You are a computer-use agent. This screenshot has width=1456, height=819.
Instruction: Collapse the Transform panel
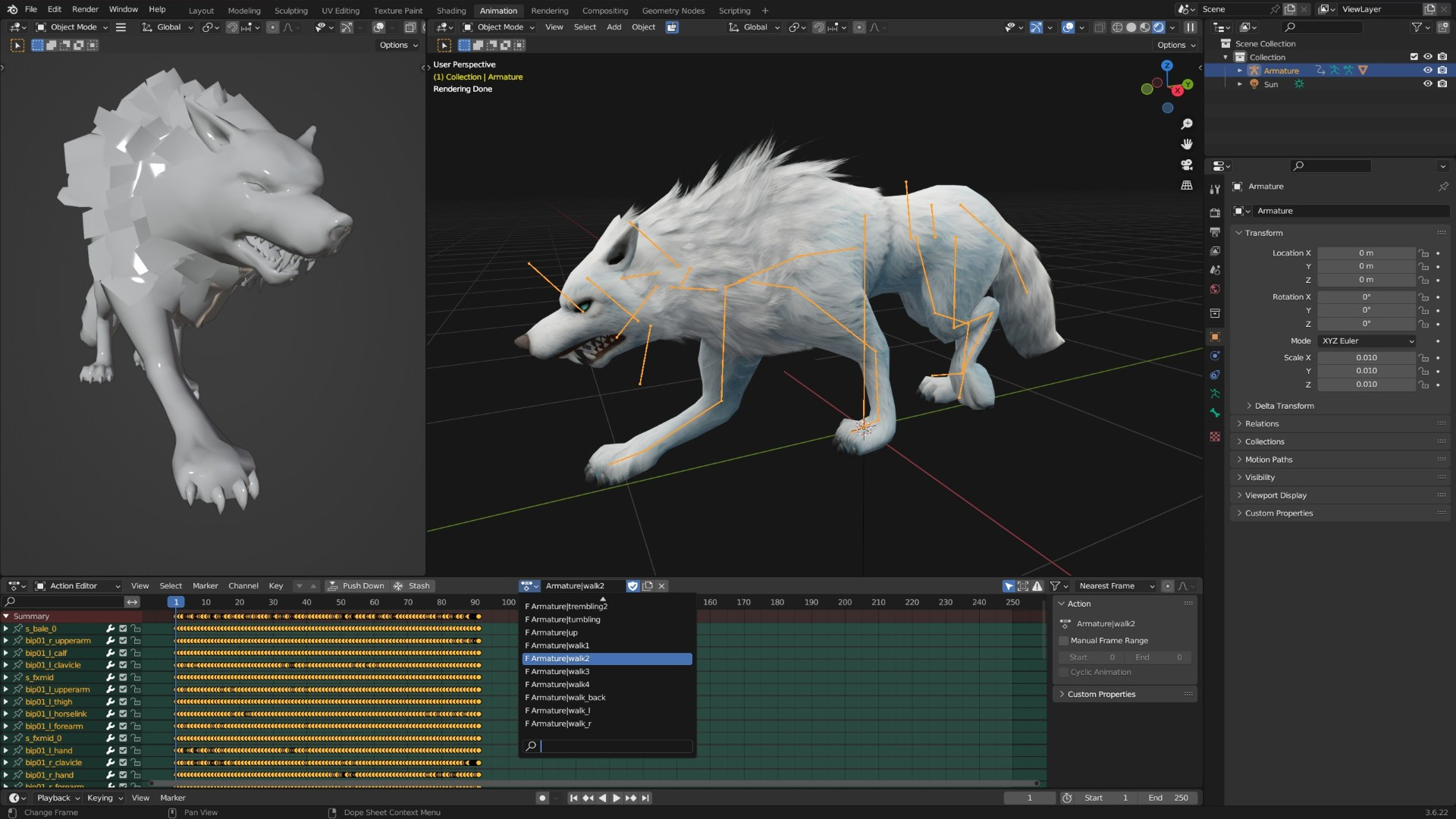(1263, 233)
